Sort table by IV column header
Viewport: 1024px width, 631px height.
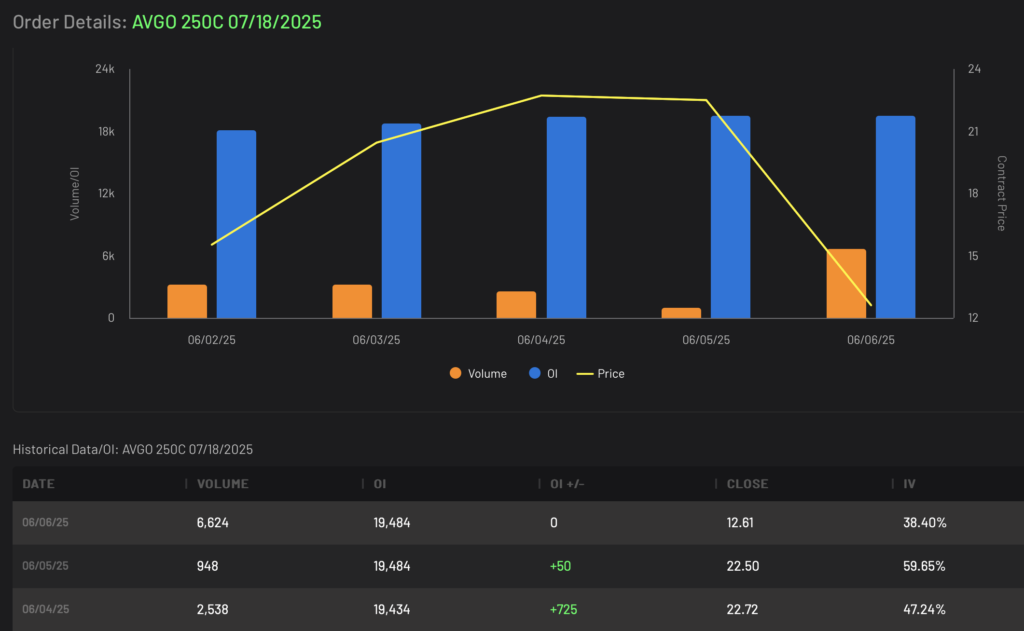pyautogui.click(x=909, y=484)
